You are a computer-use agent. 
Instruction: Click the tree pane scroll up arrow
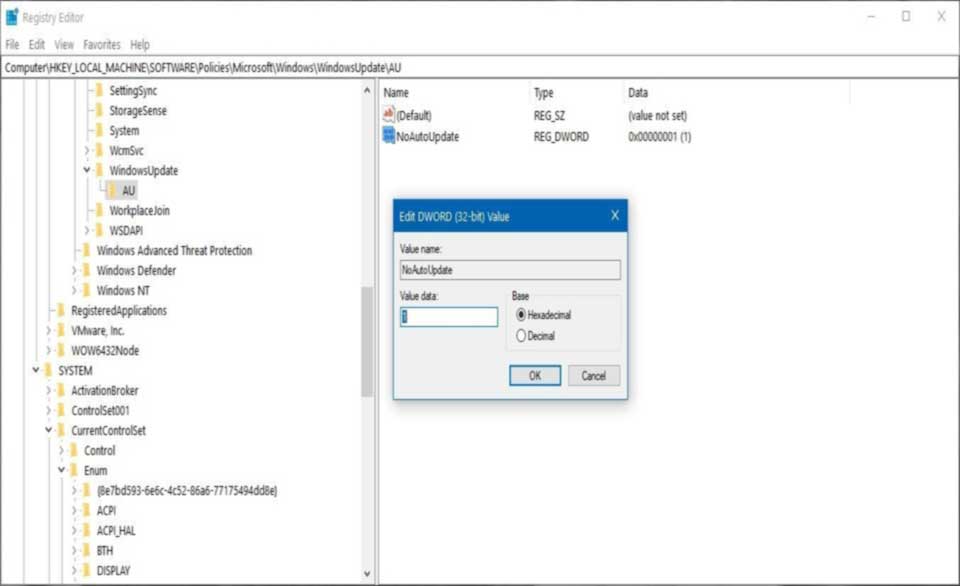[x=367, y=91]
